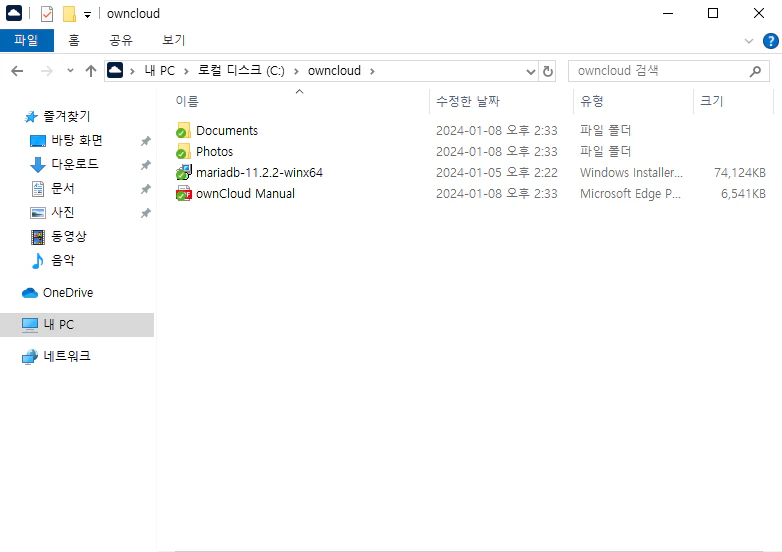This screenshot has width=782, height=552.
Task: Open 네트워크 in the navigation pane
Action: 67,356
